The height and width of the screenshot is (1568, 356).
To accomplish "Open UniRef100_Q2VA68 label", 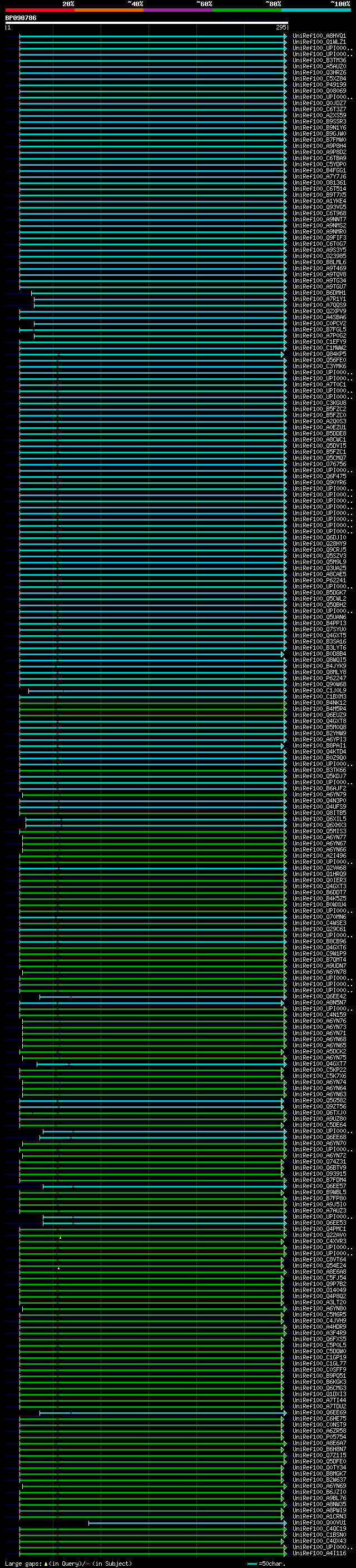I will pos(319,868).
